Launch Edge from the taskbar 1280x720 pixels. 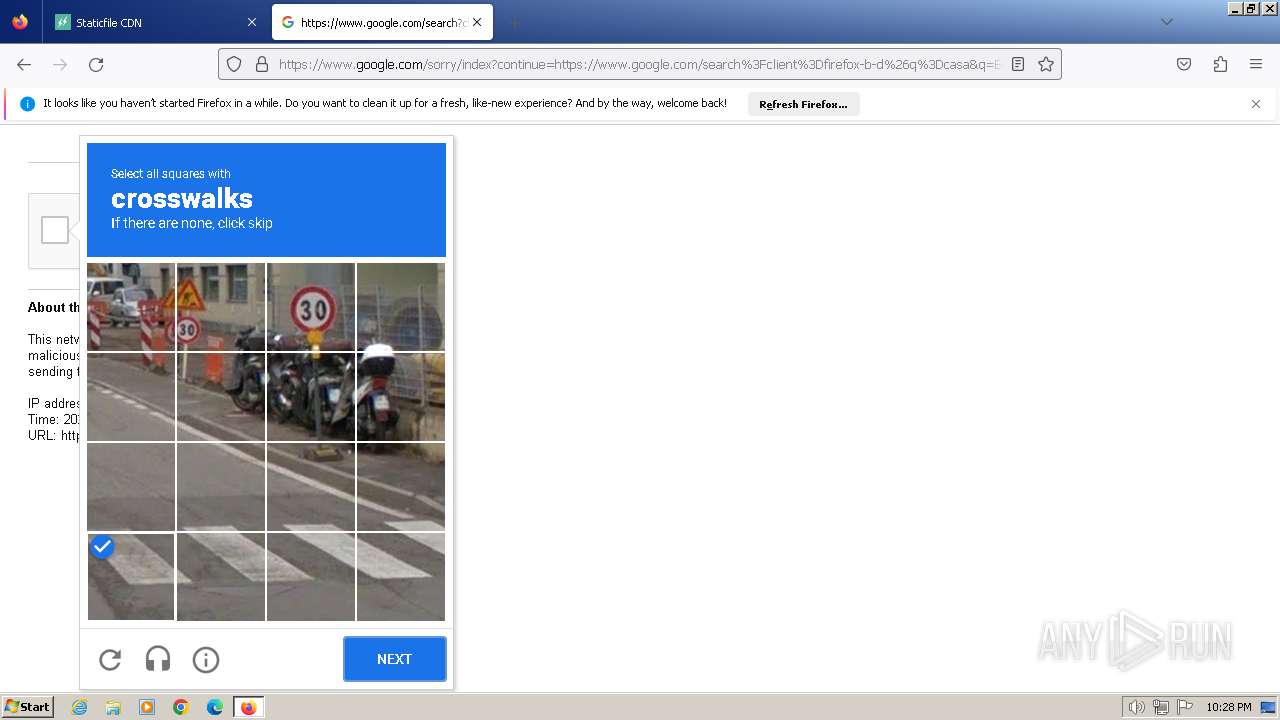tap(215, 707)
